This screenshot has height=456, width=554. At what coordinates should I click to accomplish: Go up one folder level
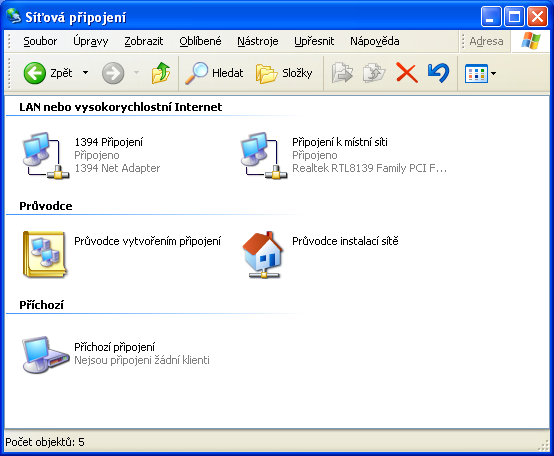coord(161,73)
